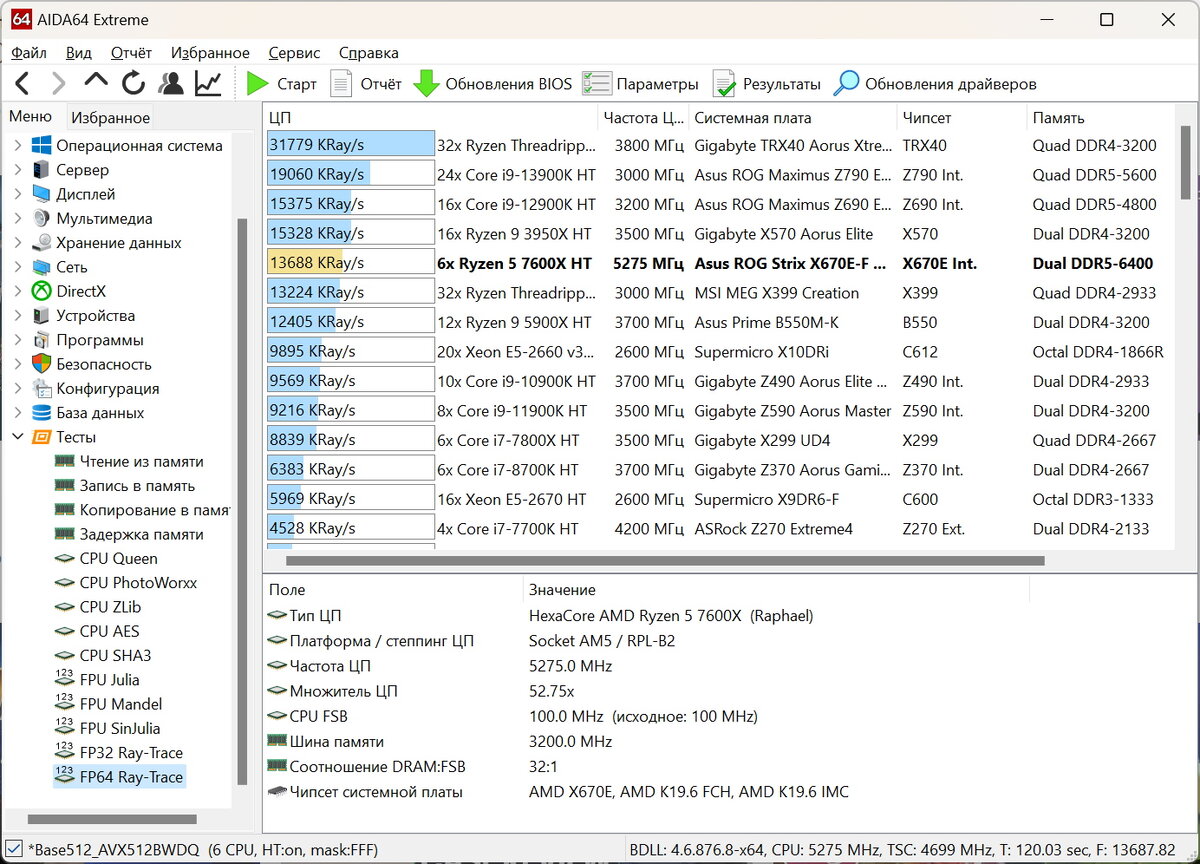
Task: Open Параметры in the toolbar
Action: tap(641, 84)
